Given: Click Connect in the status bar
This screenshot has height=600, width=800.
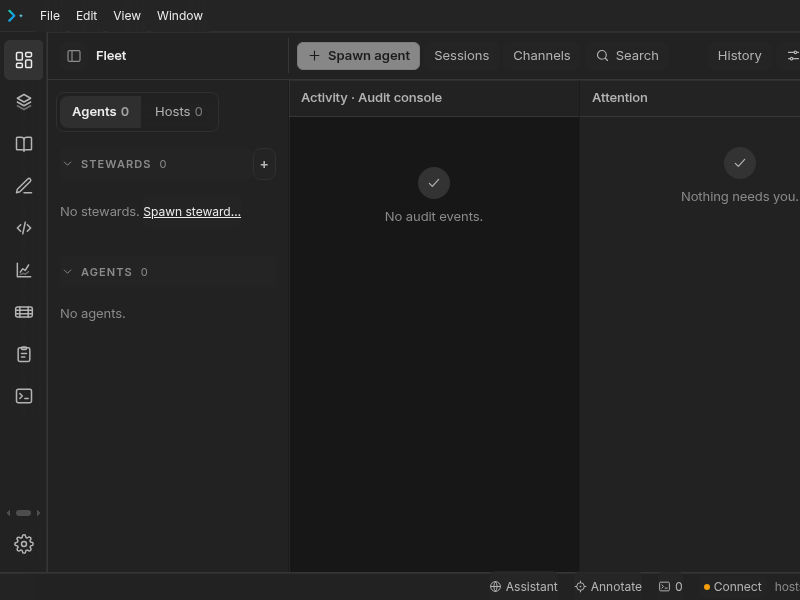Looking at the screenshot, I should click(x=732, y=587).
